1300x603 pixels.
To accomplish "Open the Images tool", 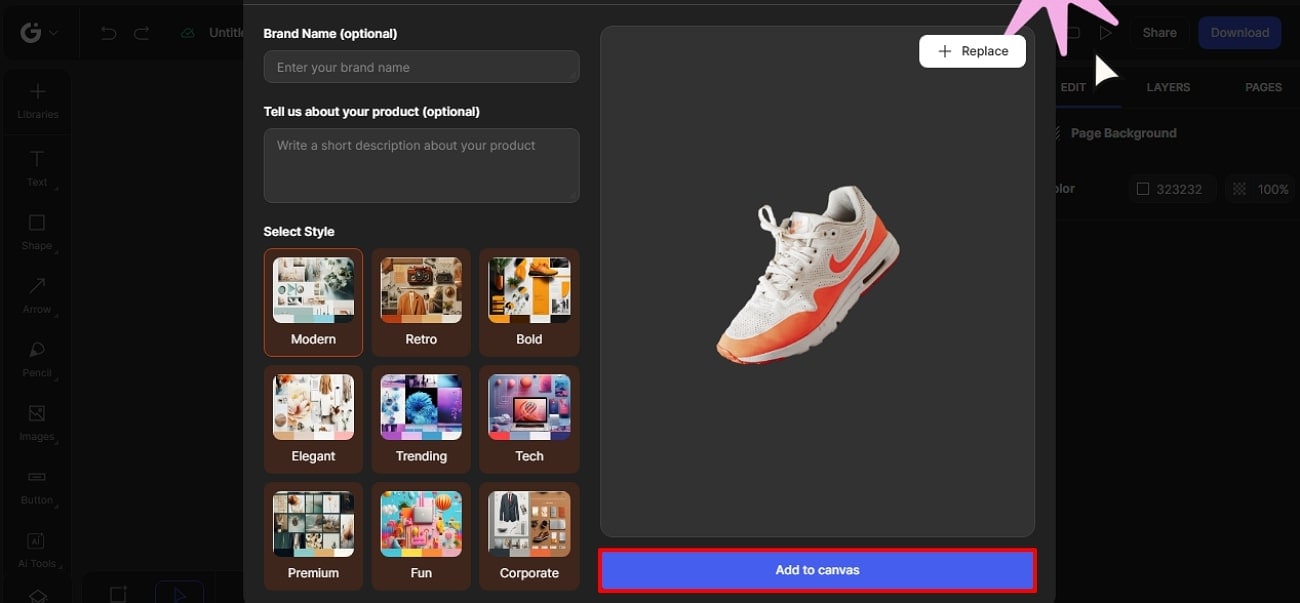I will click(x=37, y=423).
